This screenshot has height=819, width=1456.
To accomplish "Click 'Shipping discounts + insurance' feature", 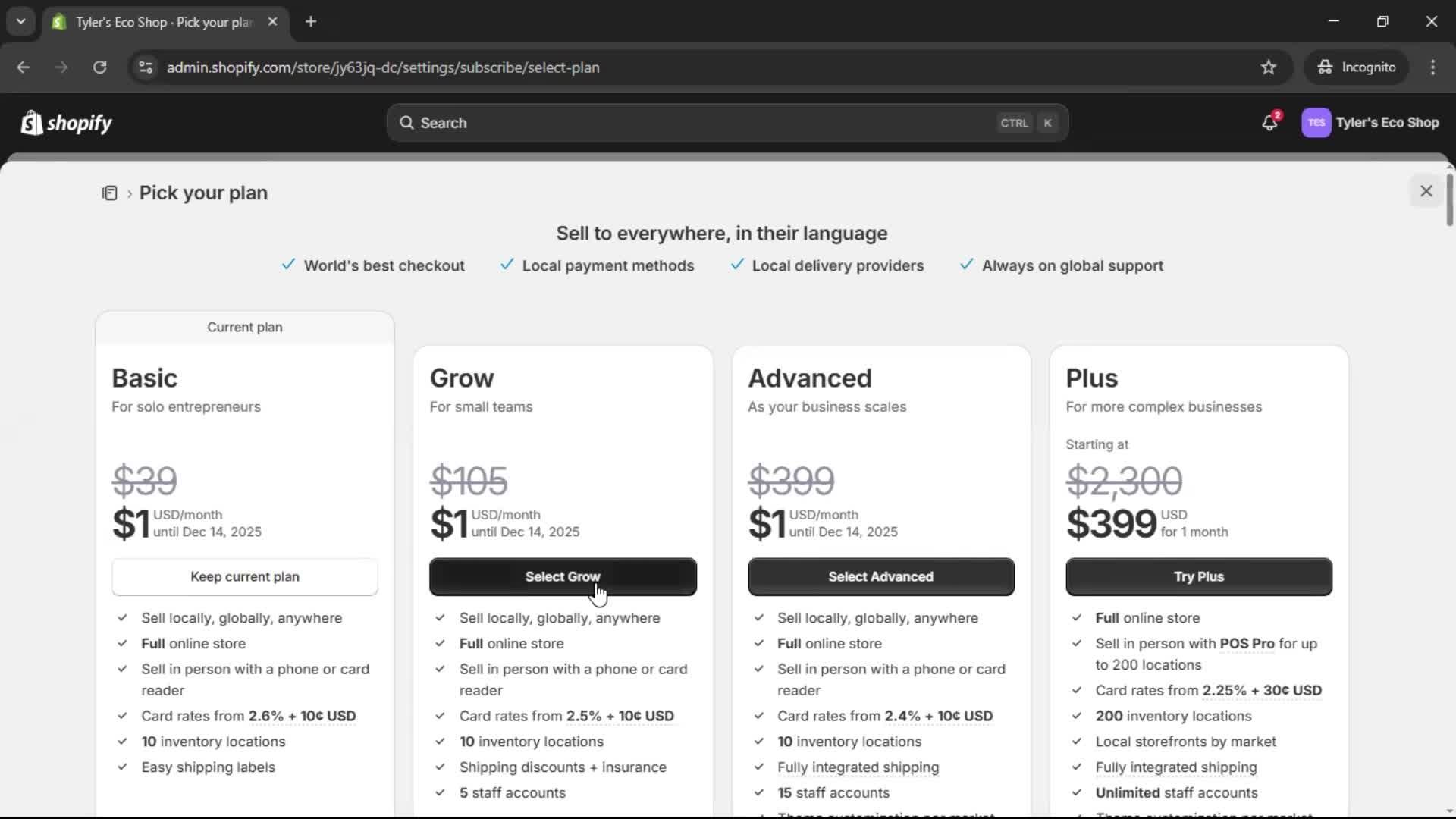I will click(x=563, y=767).
